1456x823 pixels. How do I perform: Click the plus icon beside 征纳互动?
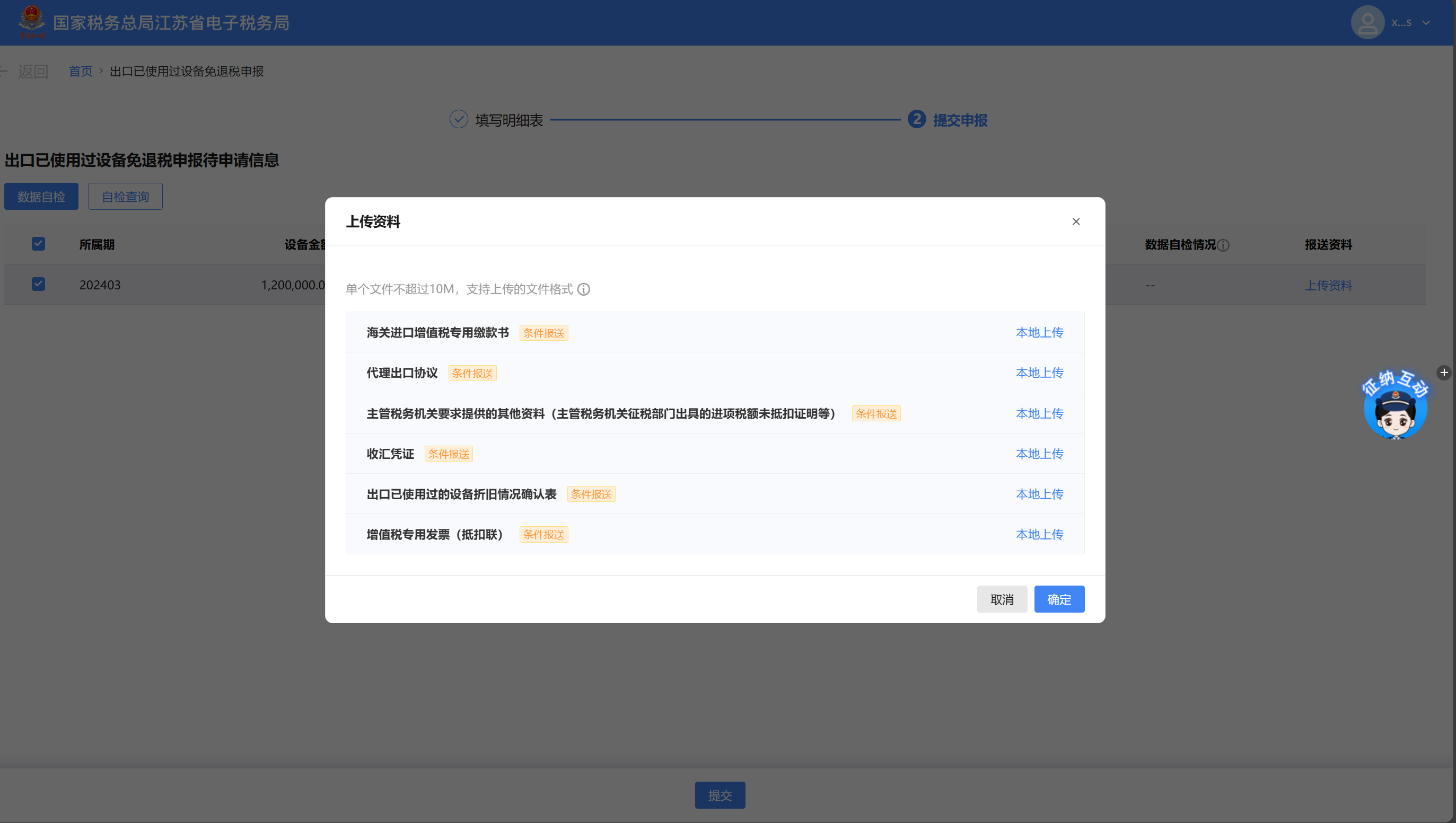click(1444, 373)
